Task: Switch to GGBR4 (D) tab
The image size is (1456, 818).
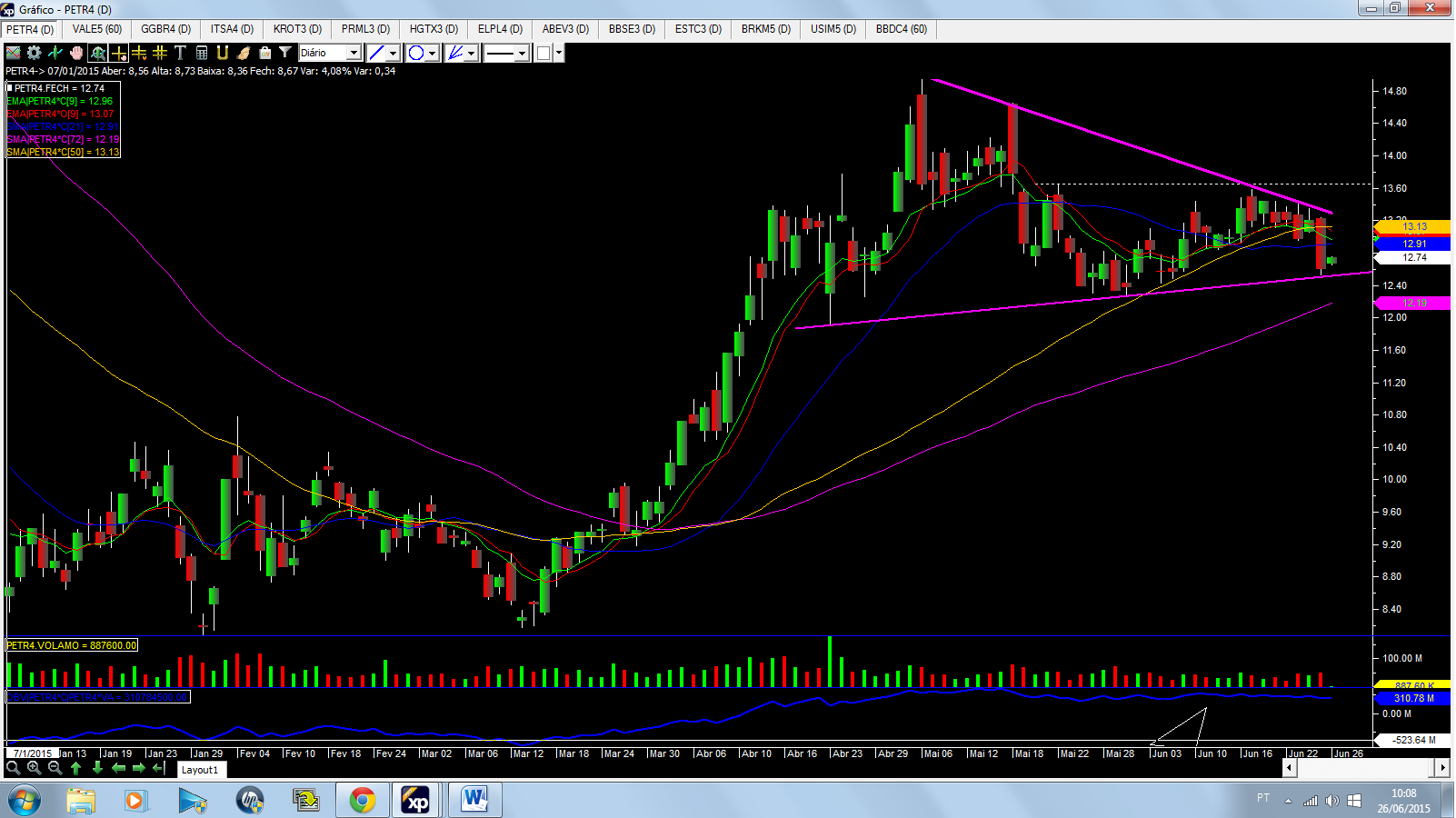Action: pyautogui.click(x=165, y=29)
